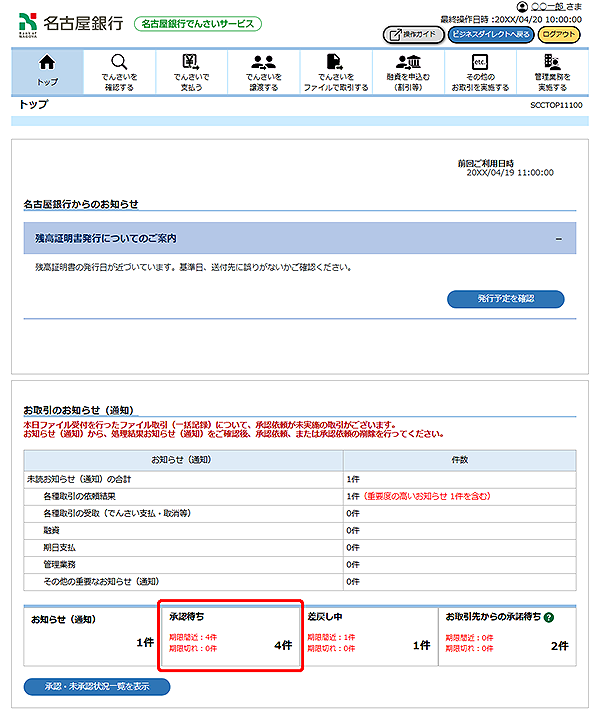Screen dimensions: 600x714
Task: Open でんさいを確認する magnifier menu
Action: (x=119, y=71)
